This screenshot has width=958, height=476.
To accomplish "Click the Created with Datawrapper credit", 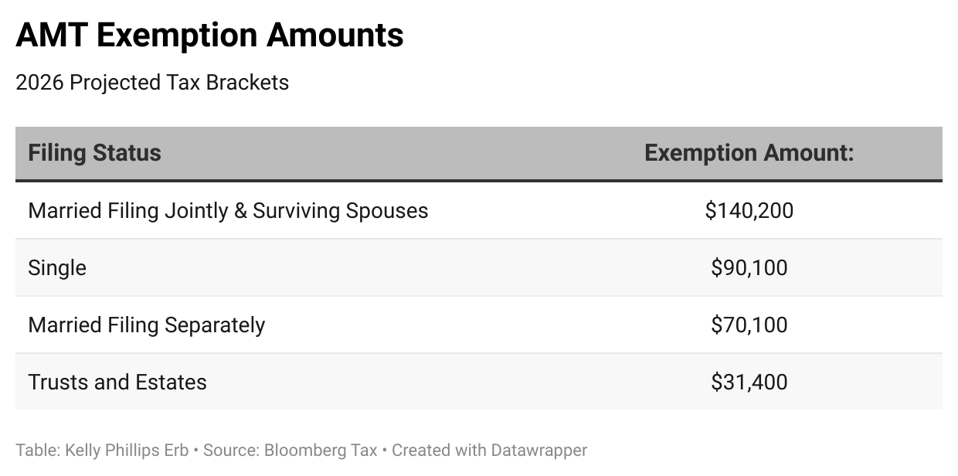I will pyautogui.click(x=489, y=450).
